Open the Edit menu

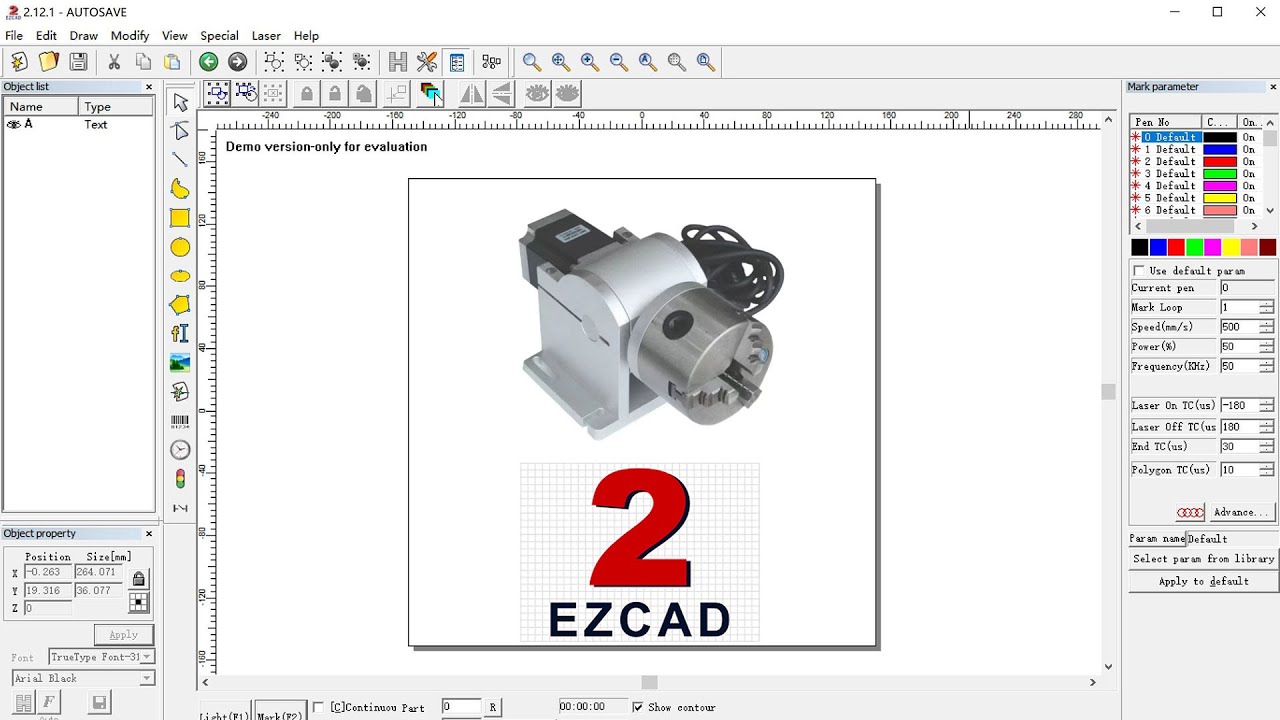[46, 36]
